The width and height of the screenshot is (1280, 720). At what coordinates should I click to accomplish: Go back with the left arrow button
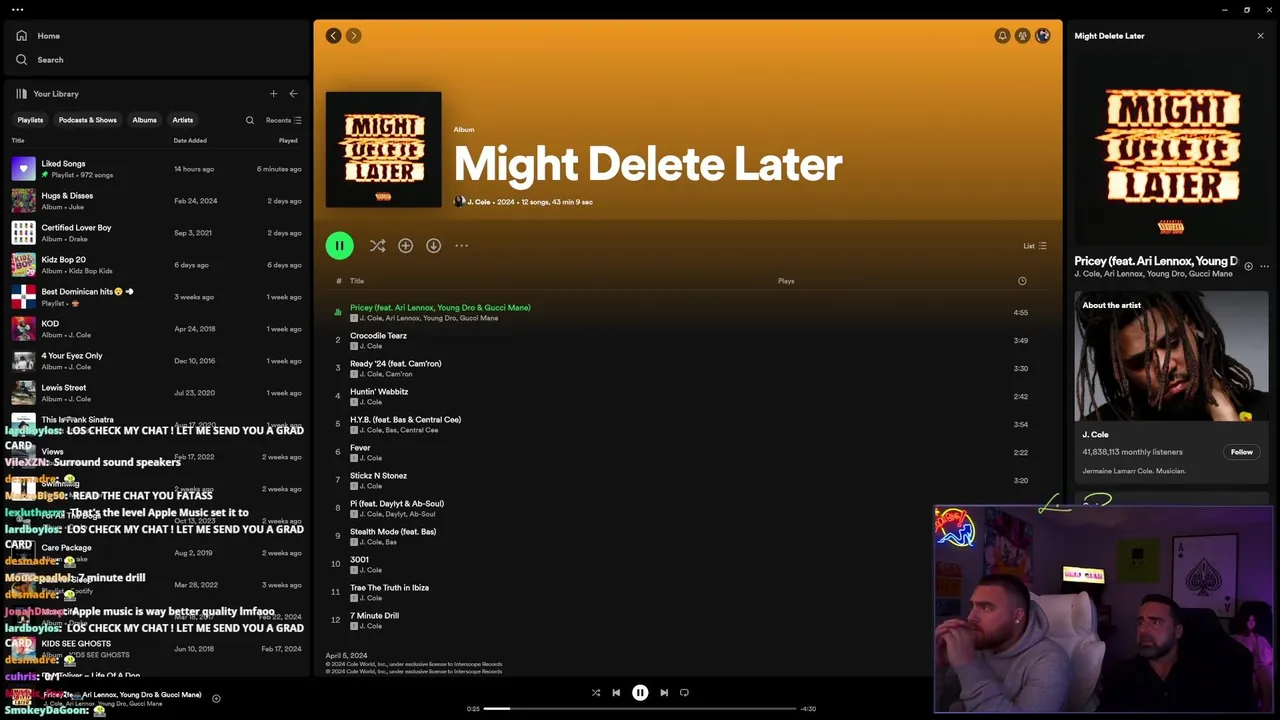tap(333, 36)
